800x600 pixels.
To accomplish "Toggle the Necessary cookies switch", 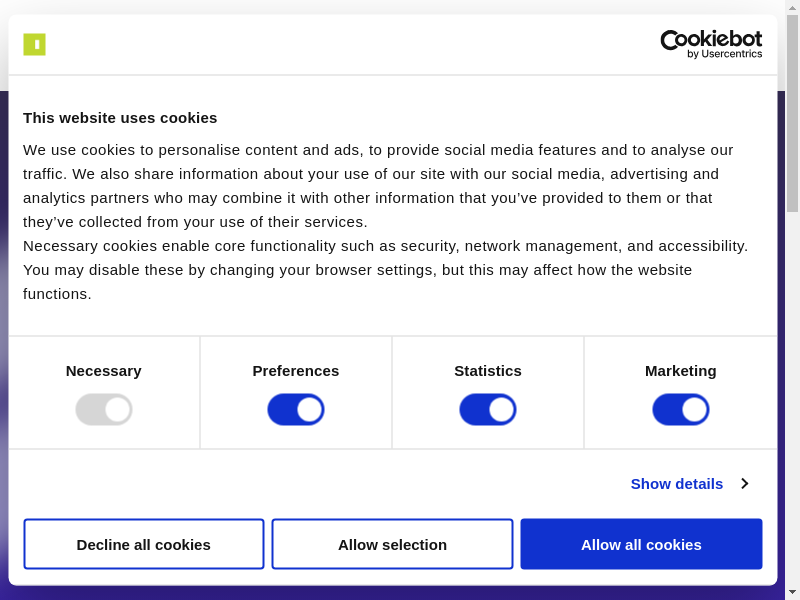I will (104, 410).
